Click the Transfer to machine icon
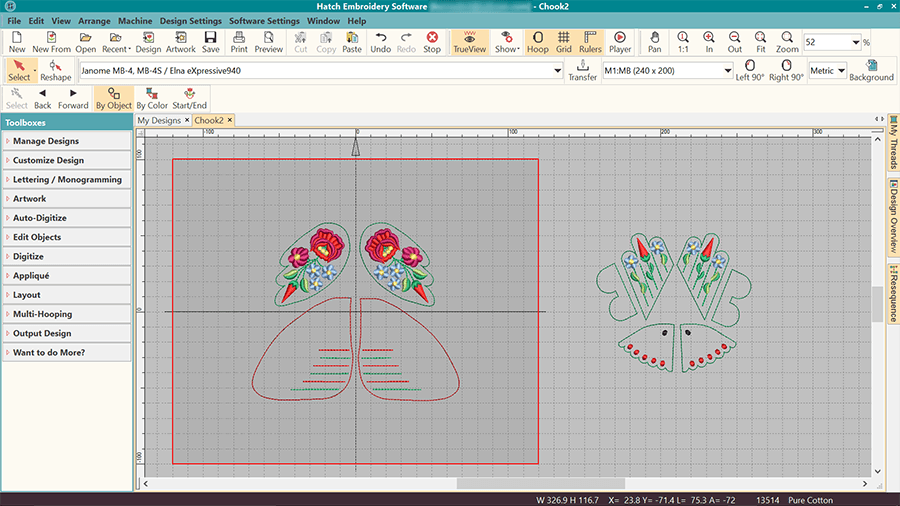 click(582, 71)
